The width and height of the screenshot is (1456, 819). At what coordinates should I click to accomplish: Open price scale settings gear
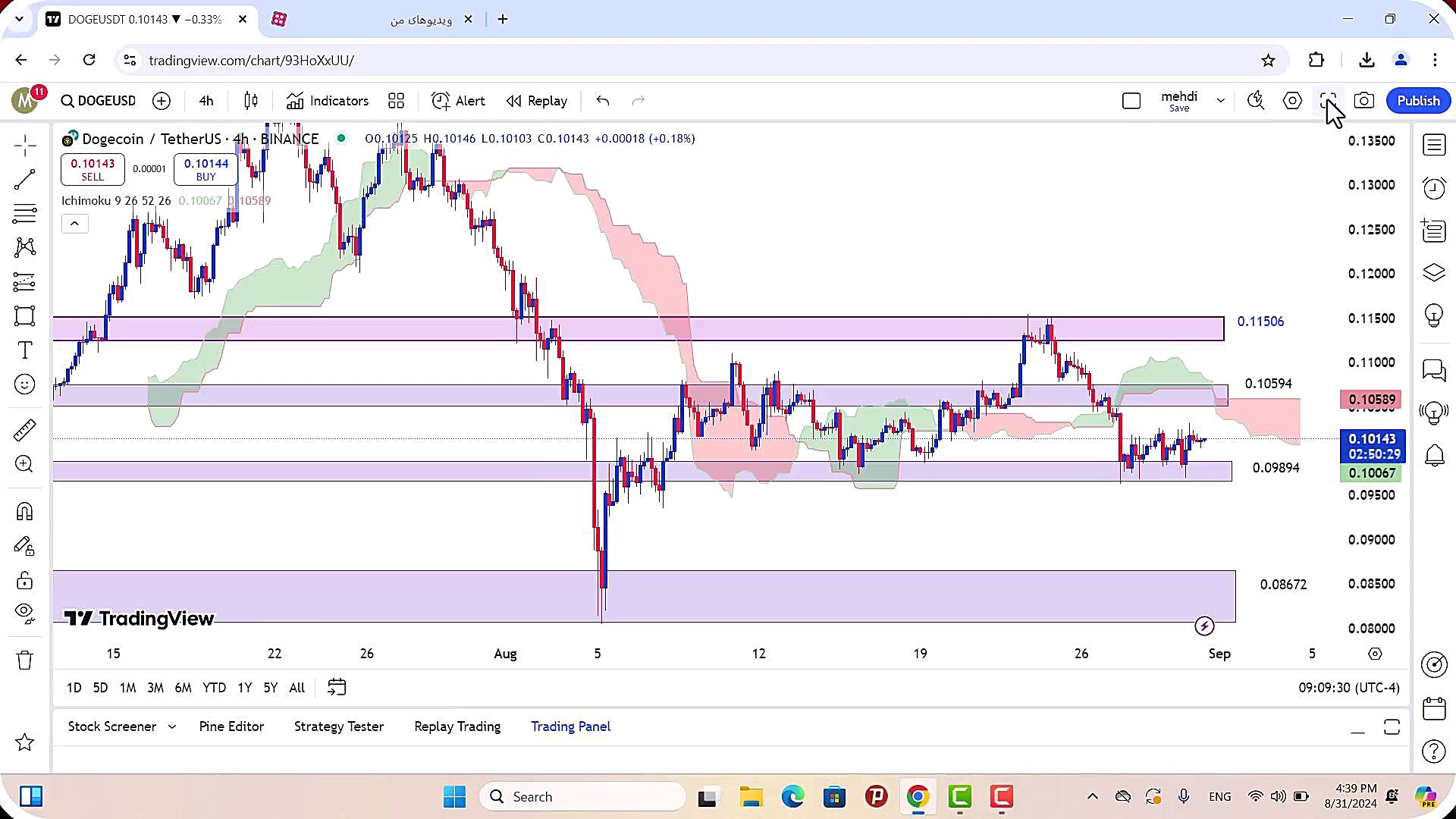[1375, 654]
